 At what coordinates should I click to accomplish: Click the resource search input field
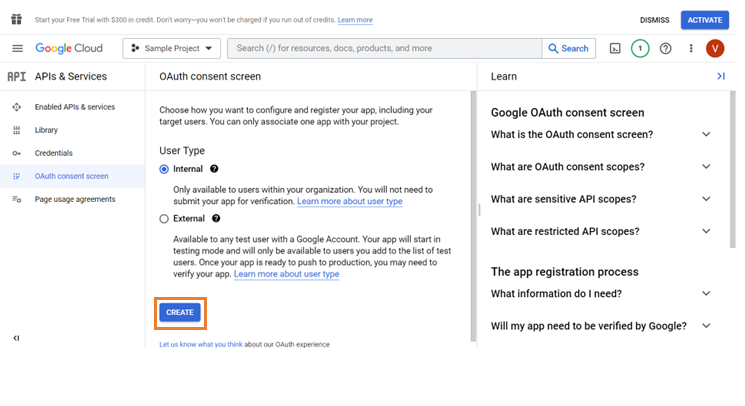(x=384, y=48)
